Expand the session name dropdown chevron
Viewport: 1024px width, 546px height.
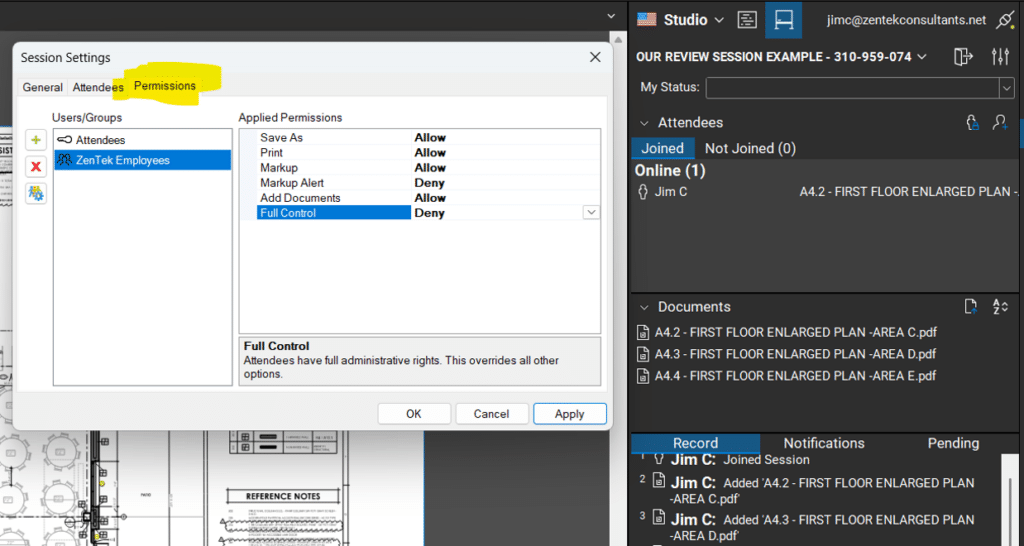[922, 57]
